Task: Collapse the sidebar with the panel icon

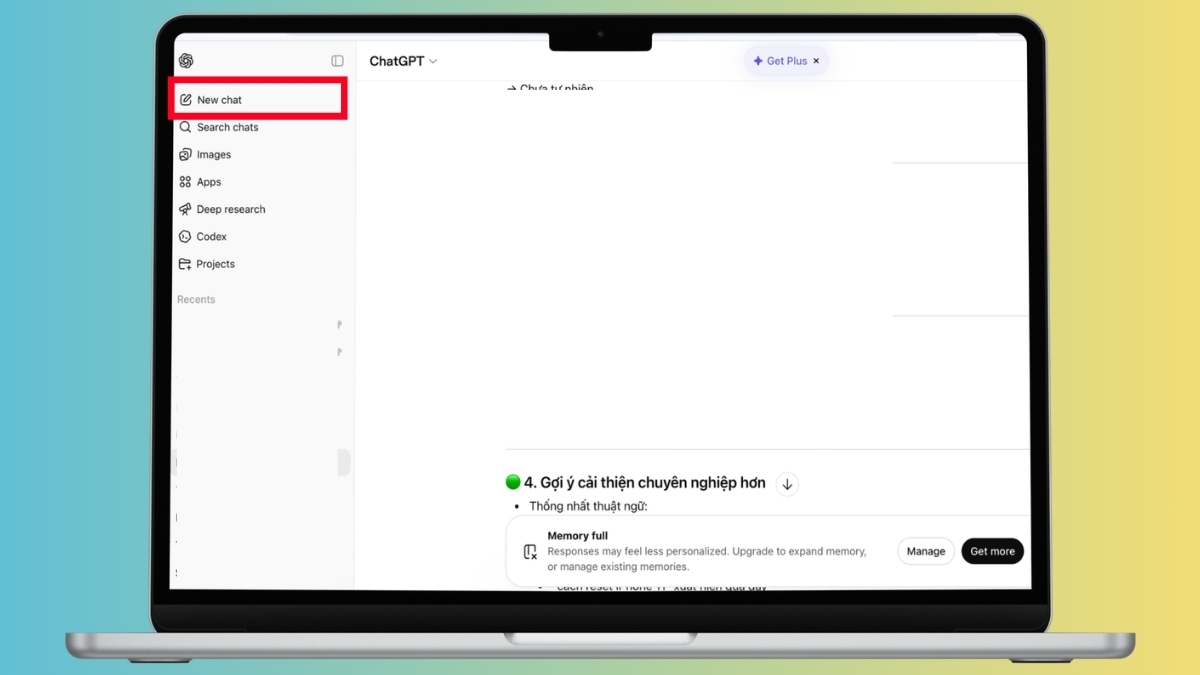Action: point(337,61)
